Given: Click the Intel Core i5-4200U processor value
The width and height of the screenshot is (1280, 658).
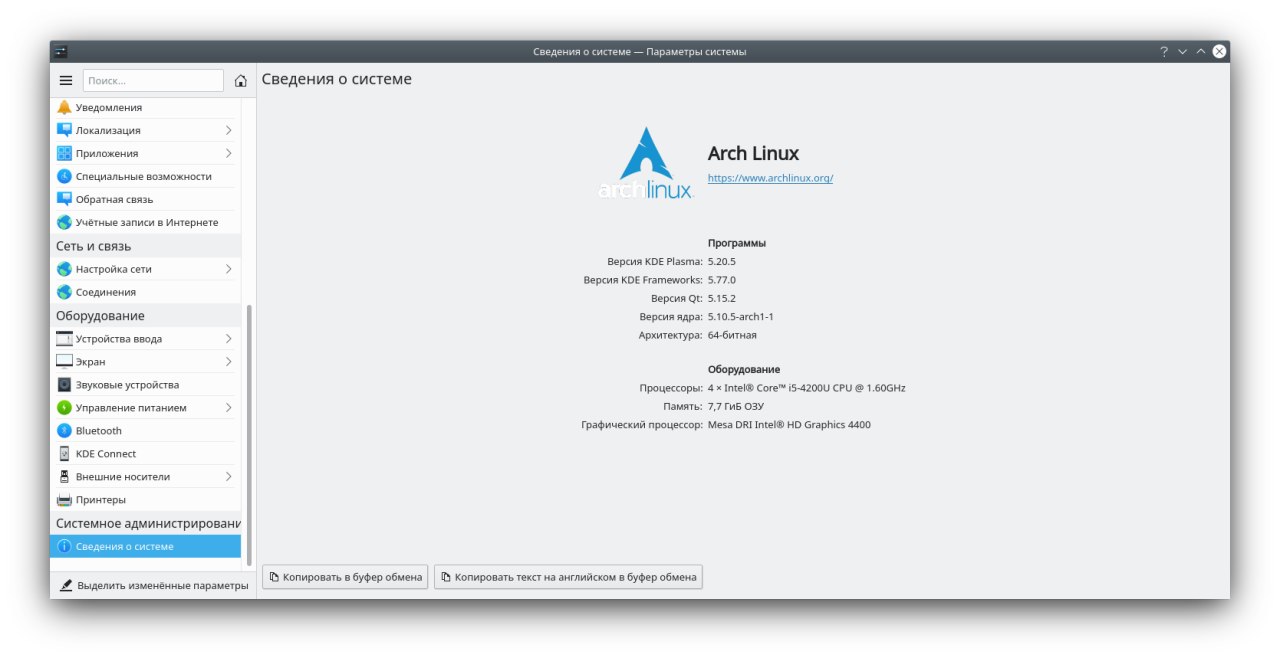Looking at the screenshot, I should 806,388.
